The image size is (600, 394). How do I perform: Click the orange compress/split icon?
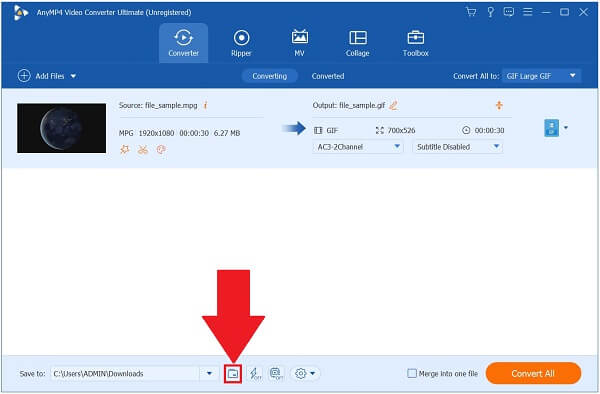[x=499, y=105]
